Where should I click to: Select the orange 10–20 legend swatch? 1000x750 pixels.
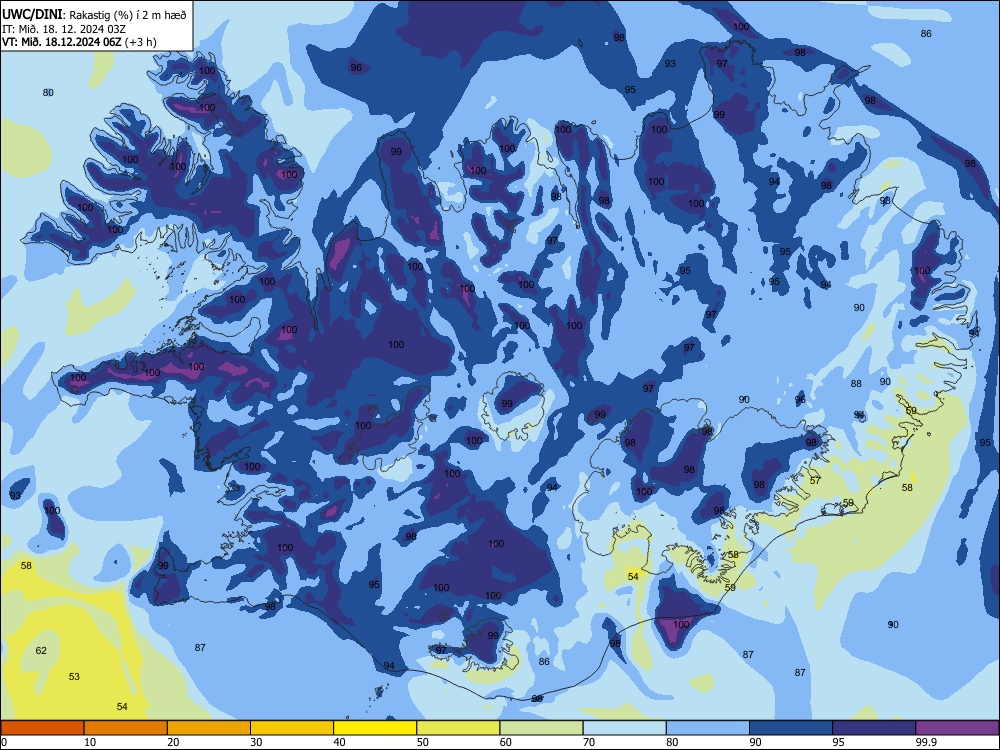tap(126, 728)
